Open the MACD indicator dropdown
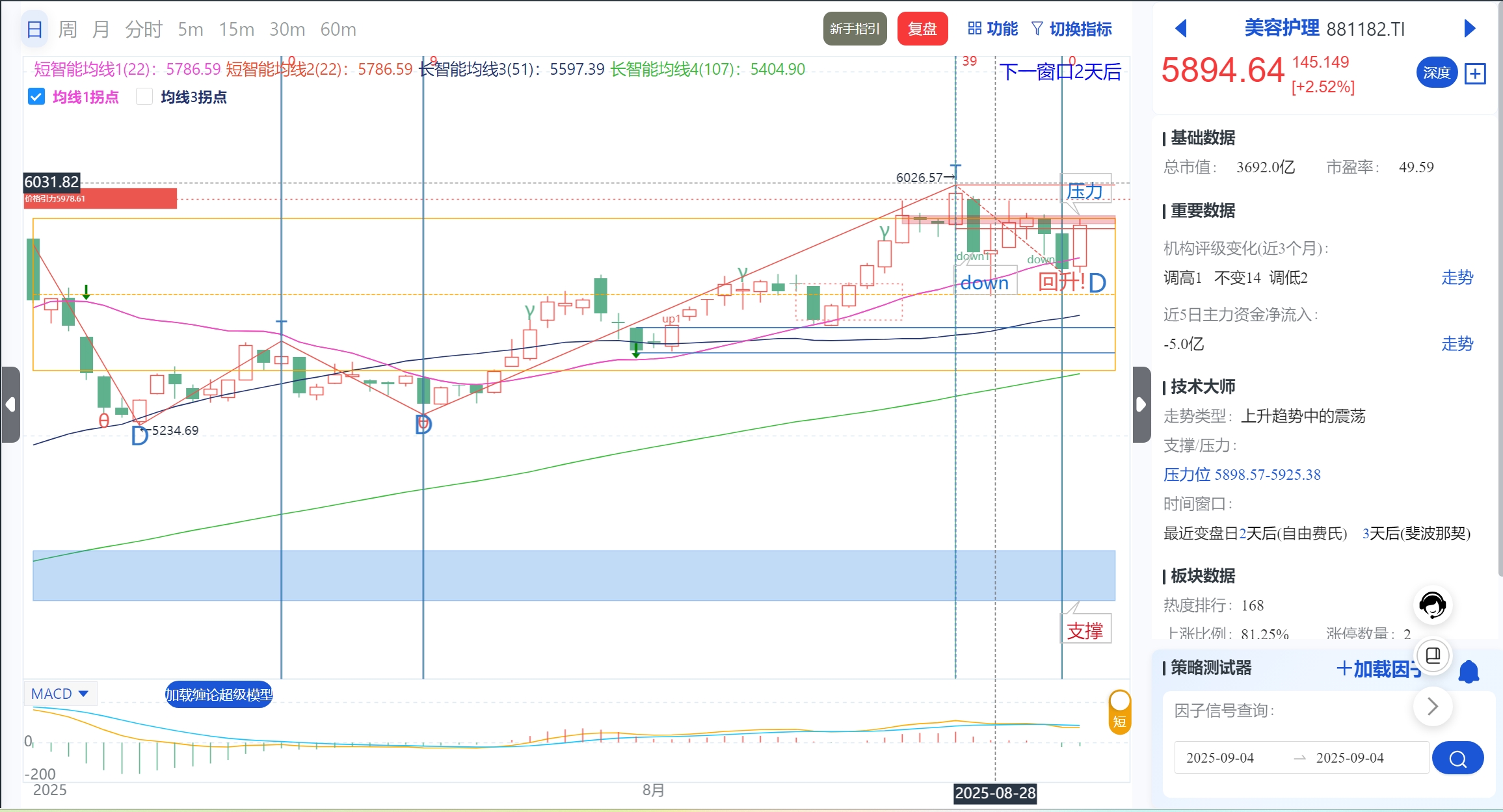Screen dimensions: 1503x812 [60, 694]
